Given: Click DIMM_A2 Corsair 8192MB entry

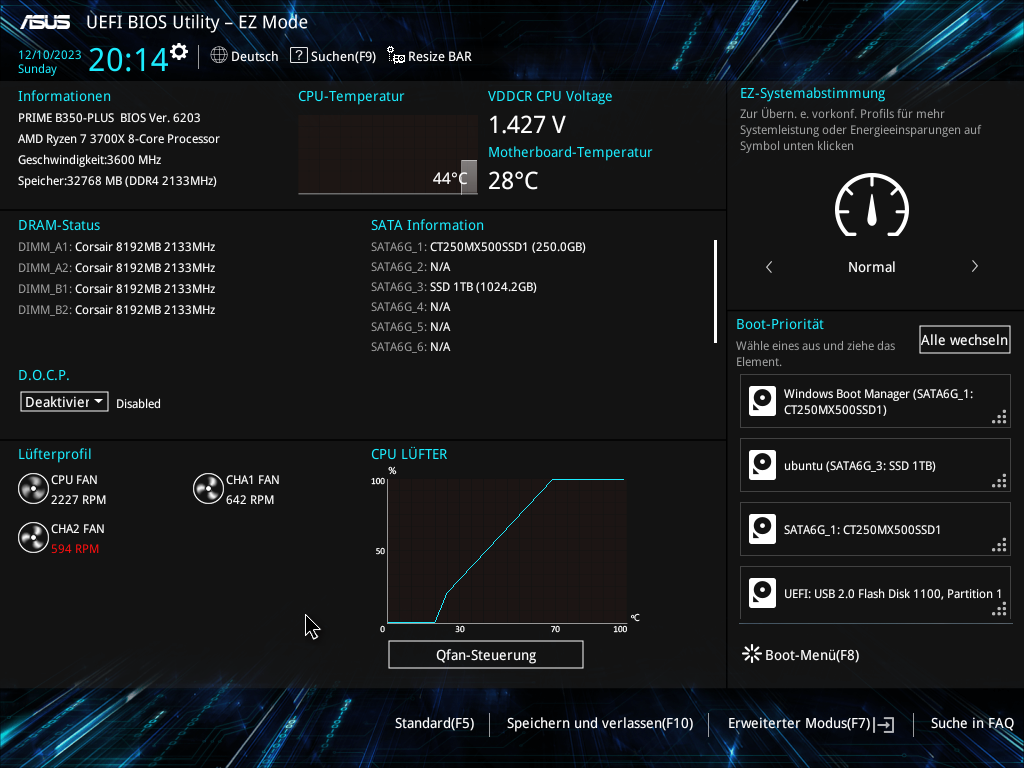Looking at the screenshot, I should pos(116,268).
